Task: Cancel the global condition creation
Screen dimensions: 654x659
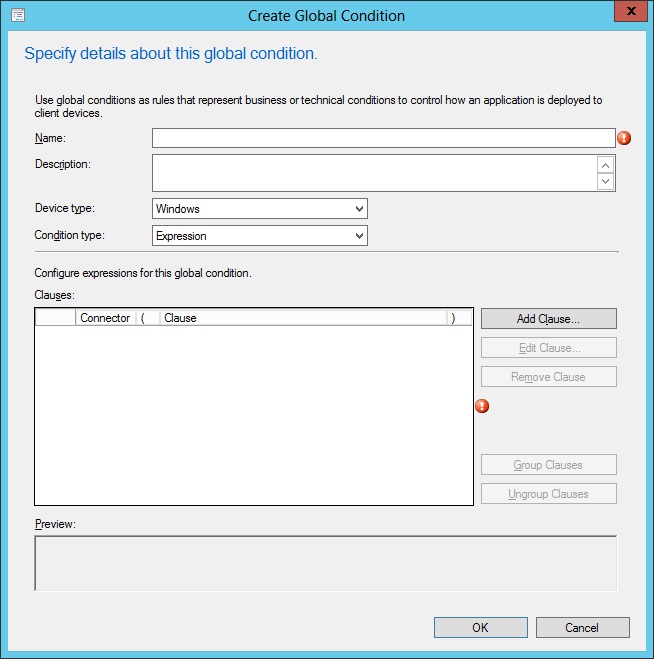Action: coord(582,628)
